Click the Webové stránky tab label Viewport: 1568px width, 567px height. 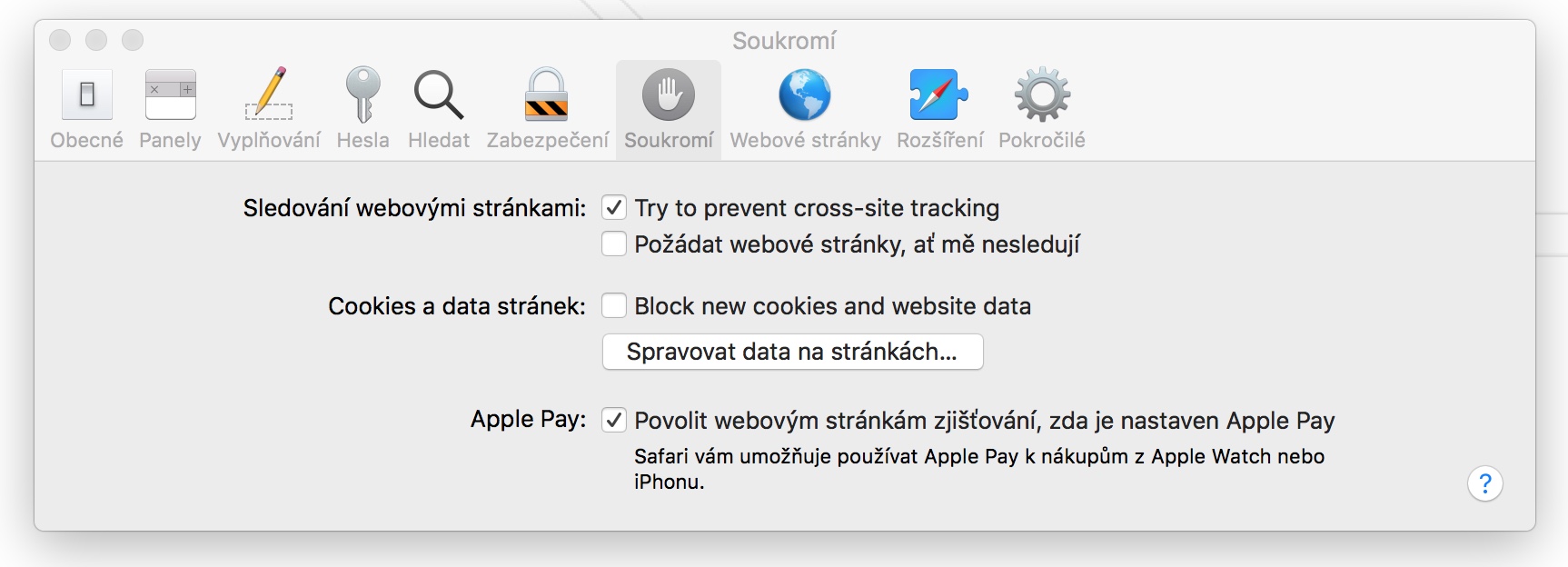point(805,141)
